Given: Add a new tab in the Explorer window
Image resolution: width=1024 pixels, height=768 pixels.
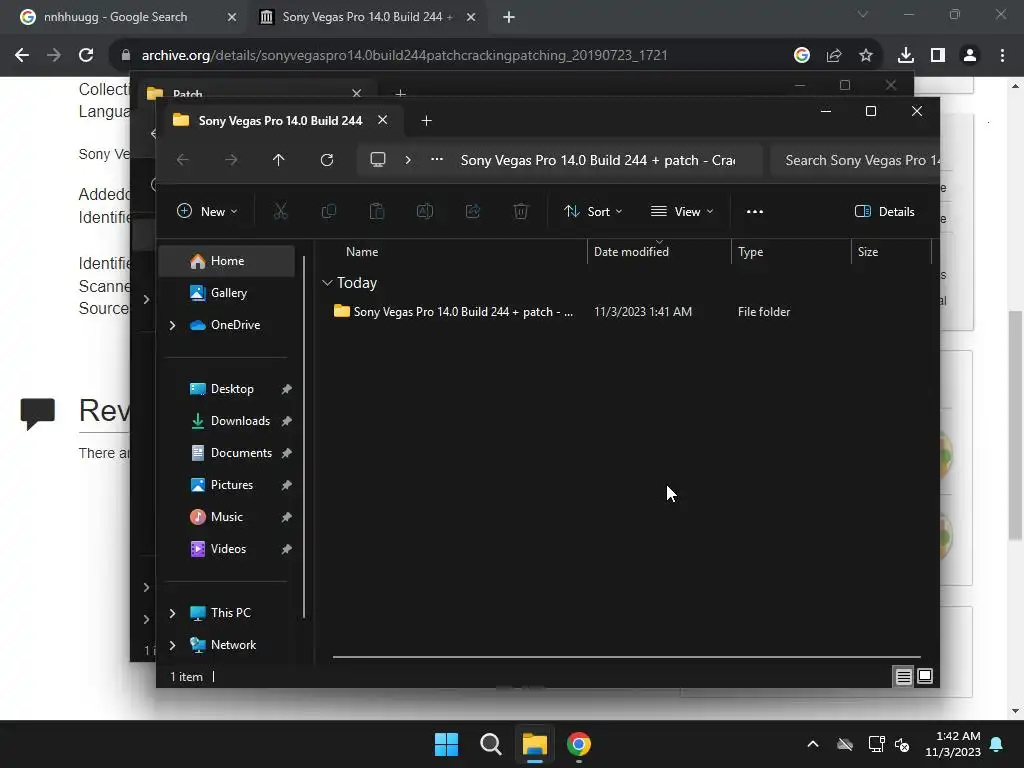Looking at the screenshot, I should (426, 120).
